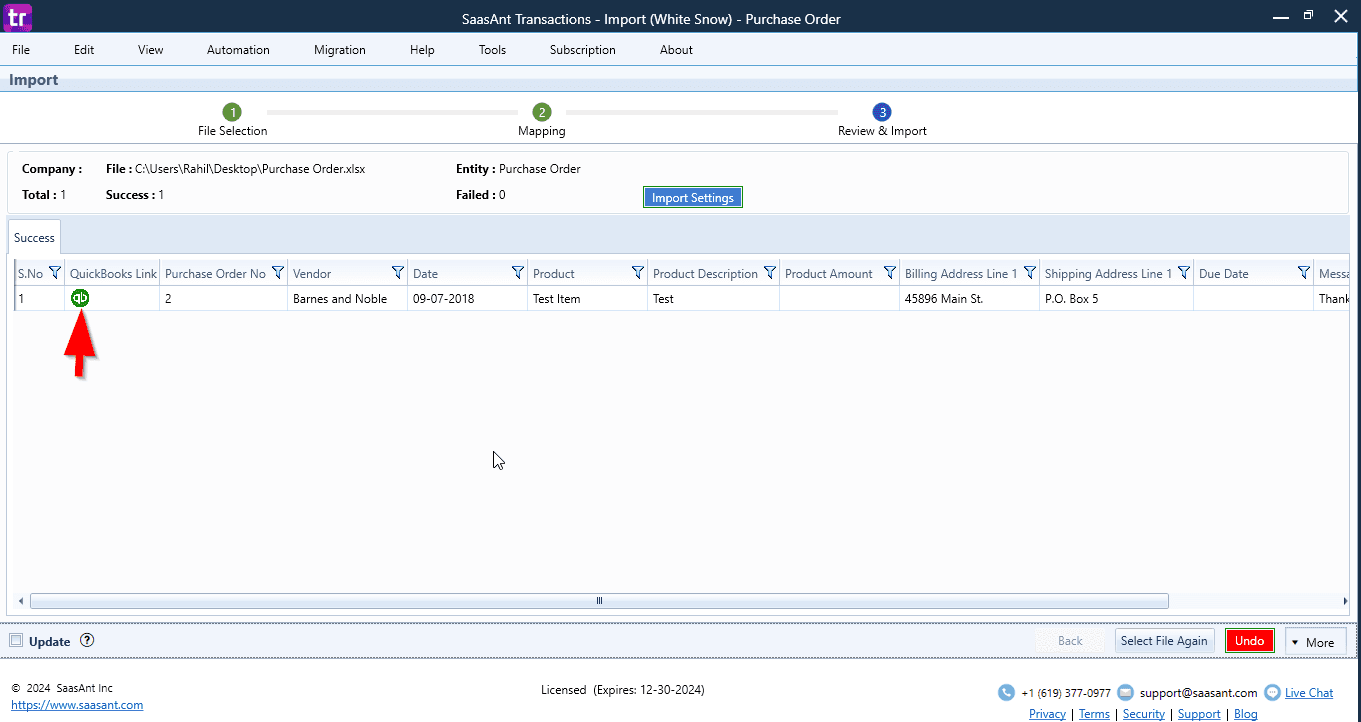
Task: Open the Blog link
Action: point(1245,714)
